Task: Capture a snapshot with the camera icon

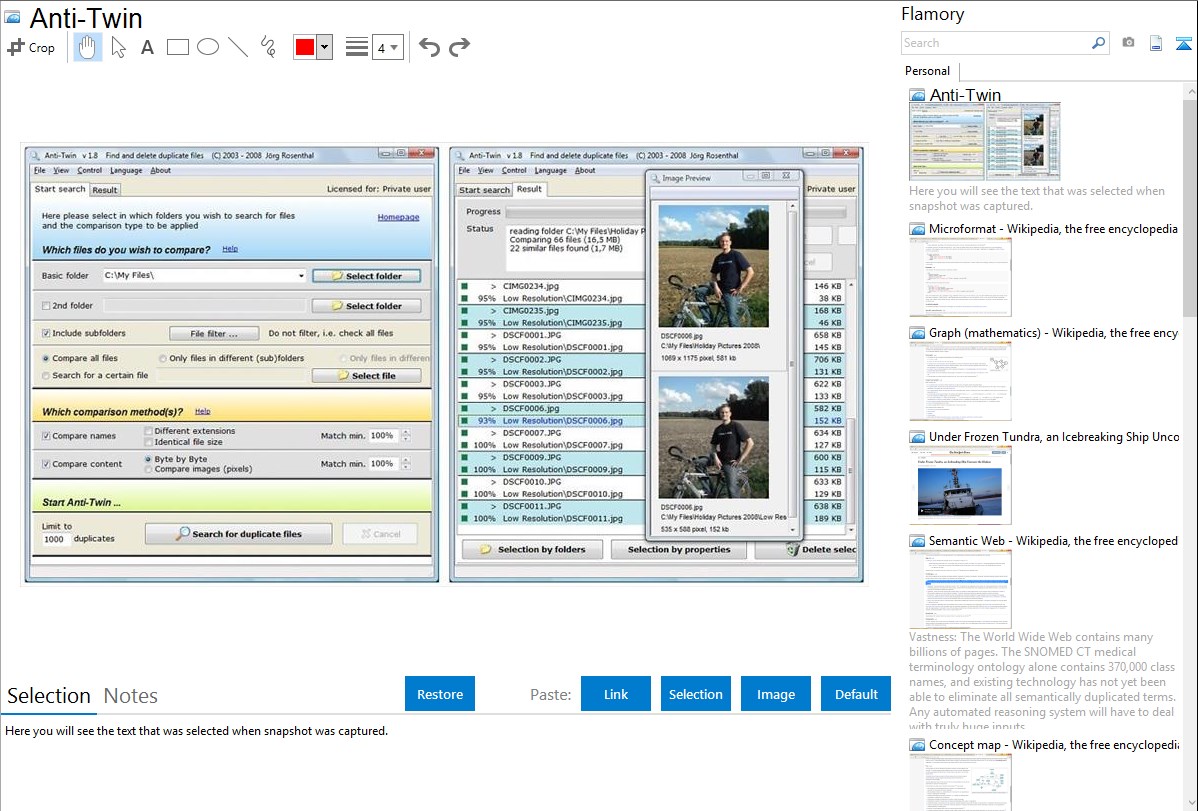Action: point(1128,43)
